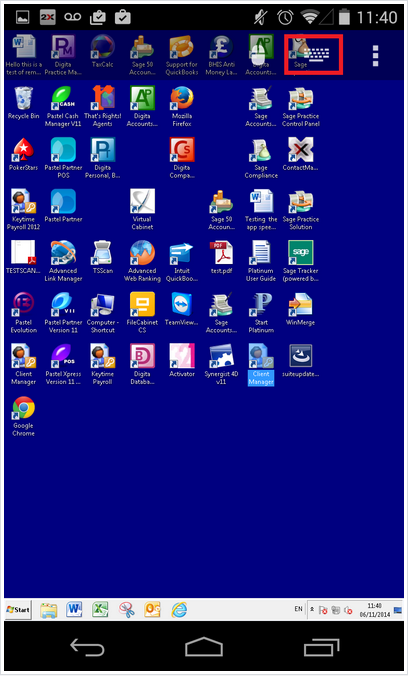Open Pastel Partner POS shortcut
This screenshot has width=408, height=676.
(x=63, y=159)
